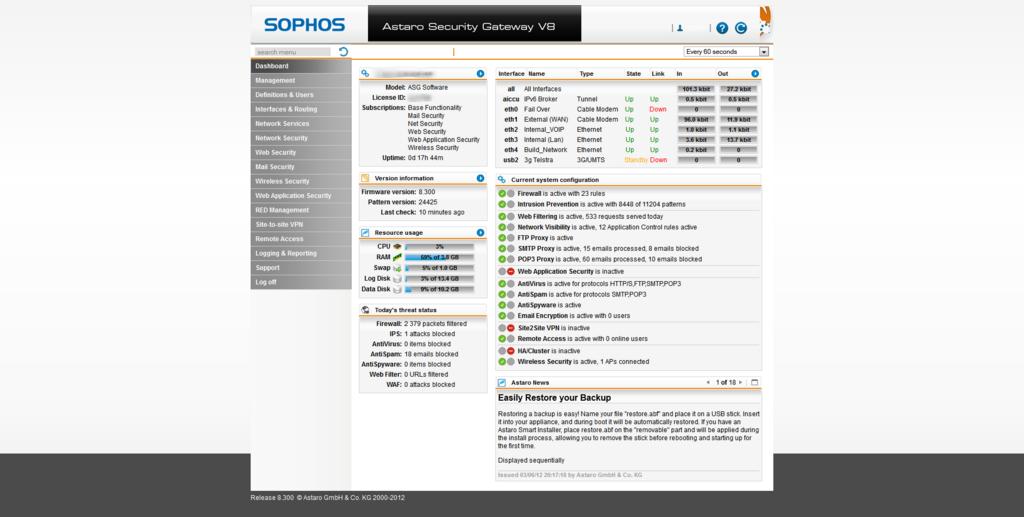
Task: Focus the search menu input field
Action: (293, 52)
